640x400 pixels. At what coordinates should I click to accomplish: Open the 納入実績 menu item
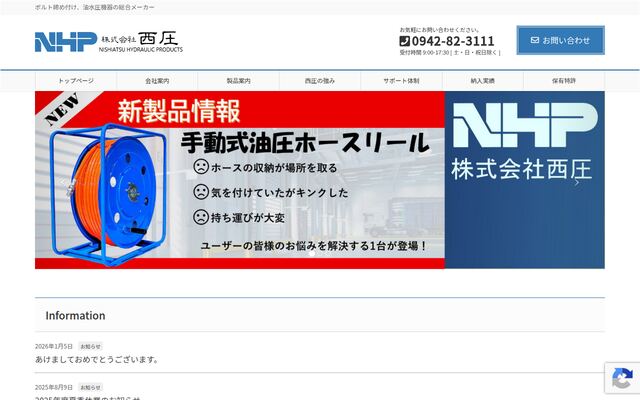(482, 81)
